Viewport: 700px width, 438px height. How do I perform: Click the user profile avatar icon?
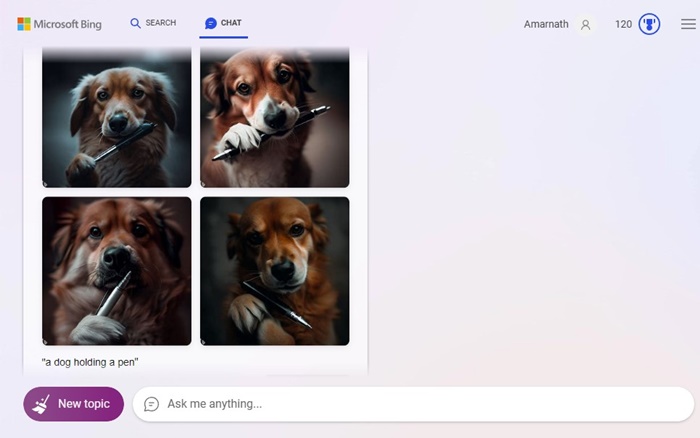[585, 25]
